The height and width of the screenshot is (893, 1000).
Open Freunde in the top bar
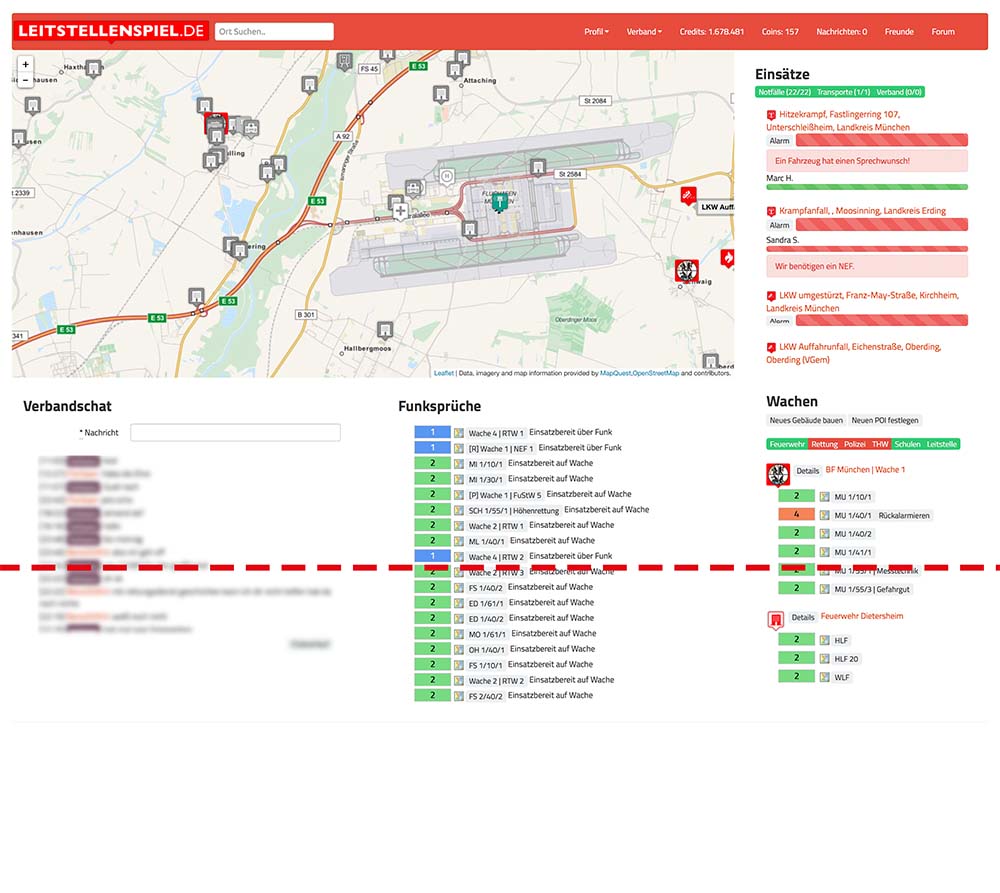coord(899,32)
